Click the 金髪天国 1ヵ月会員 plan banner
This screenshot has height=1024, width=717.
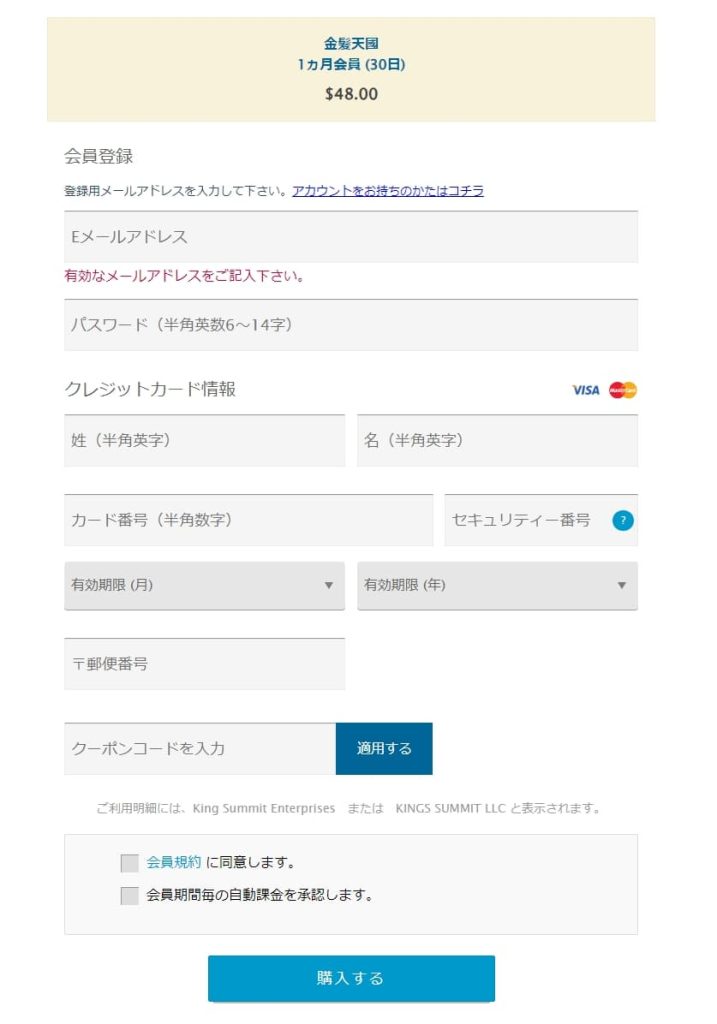(x=351, y=69)
